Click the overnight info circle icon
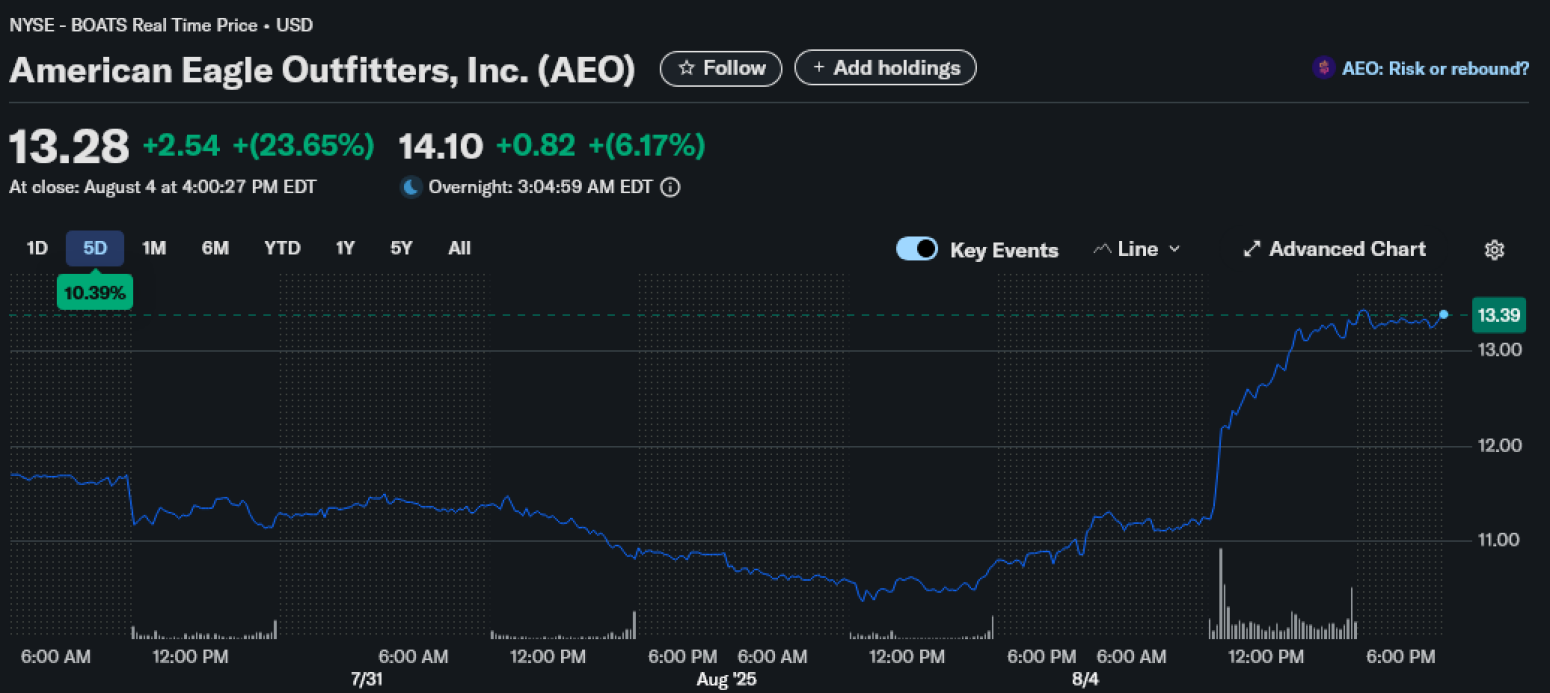This screenshot has width=1550, height=693. [x=671, y=187]
